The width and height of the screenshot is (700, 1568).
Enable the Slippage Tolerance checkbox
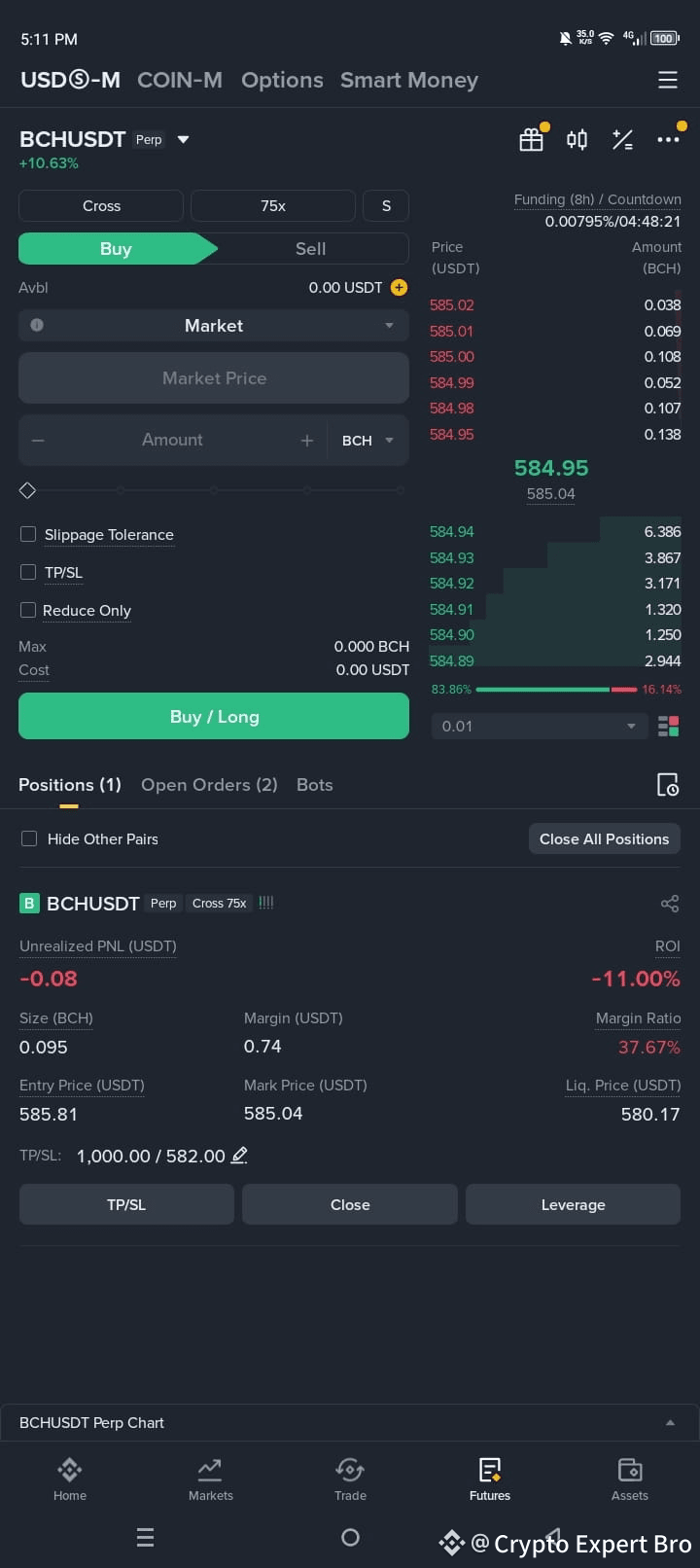click(x=28, y=534)
